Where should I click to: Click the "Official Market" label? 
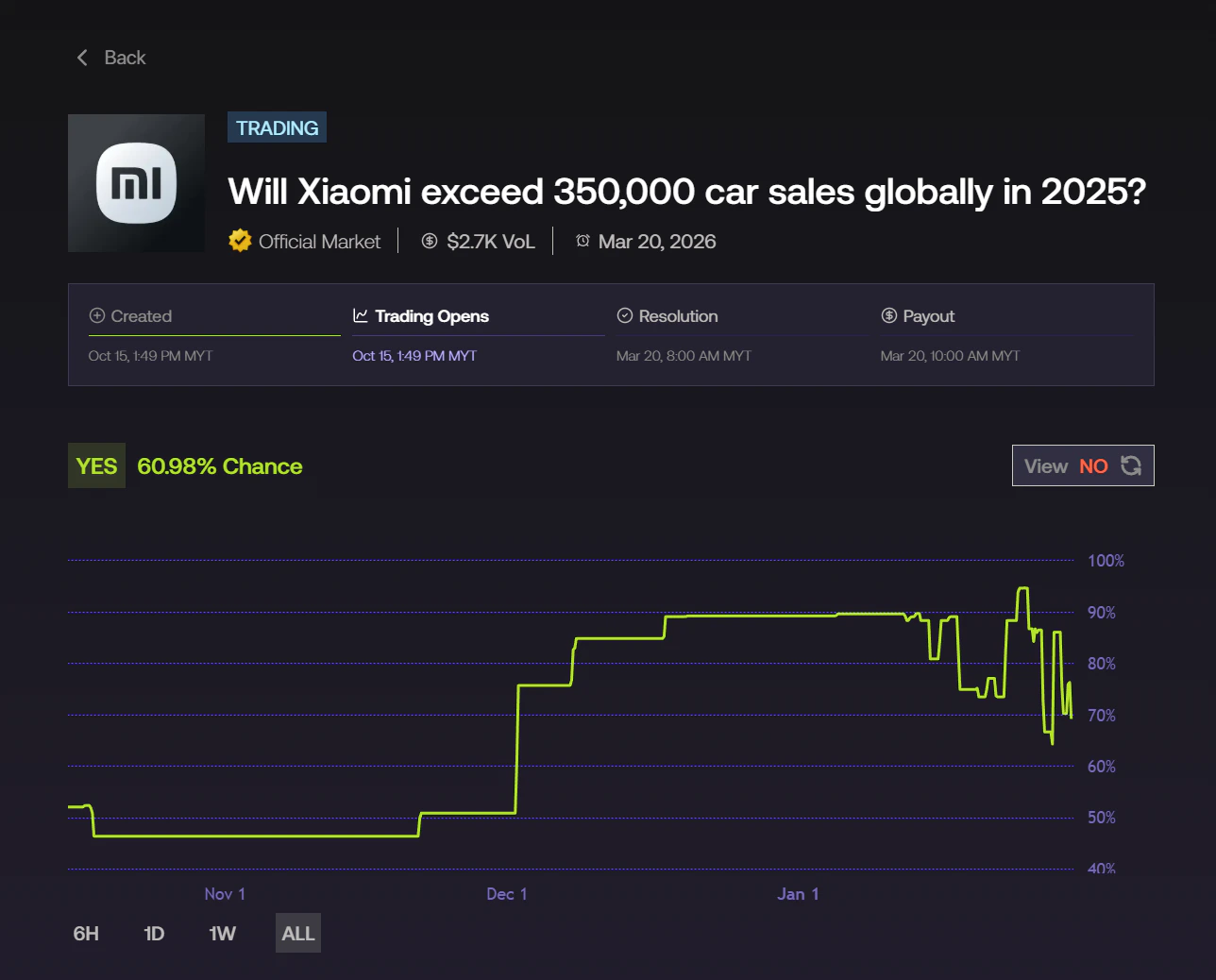319,242
